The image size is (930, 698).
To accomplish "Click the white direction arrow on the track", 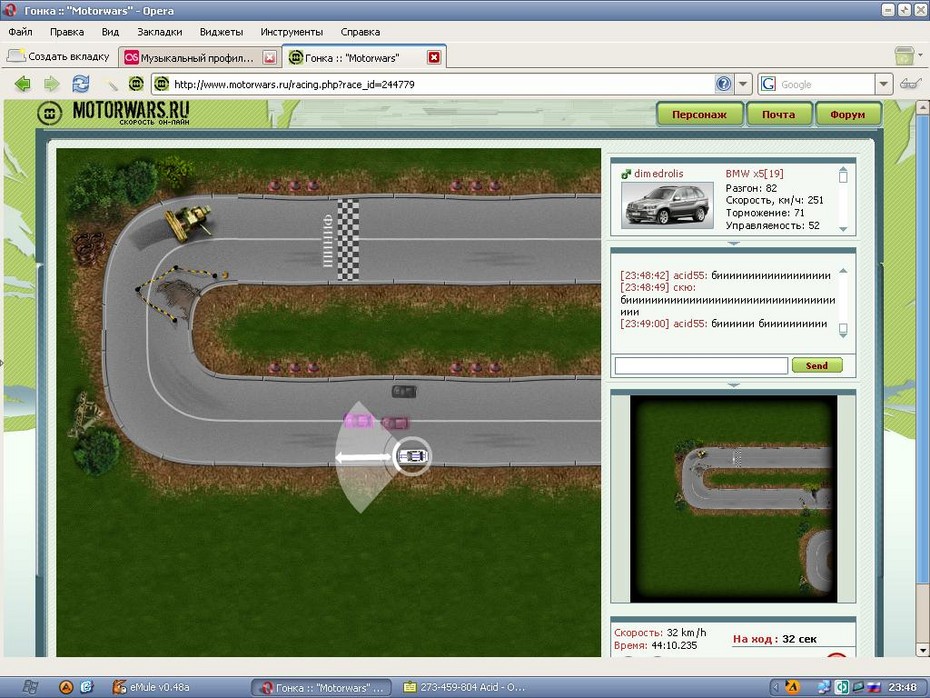I will click(x=363, y=457).
